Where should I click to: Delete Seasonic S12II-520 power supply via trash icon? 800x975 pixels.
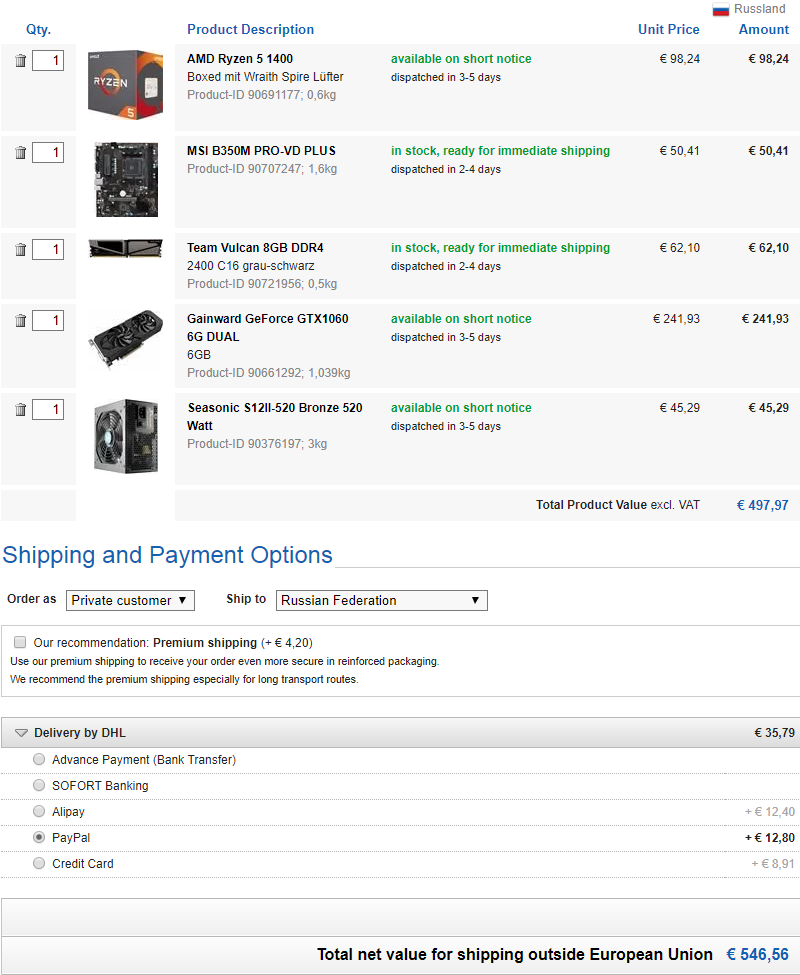click(x=21, y=410)
